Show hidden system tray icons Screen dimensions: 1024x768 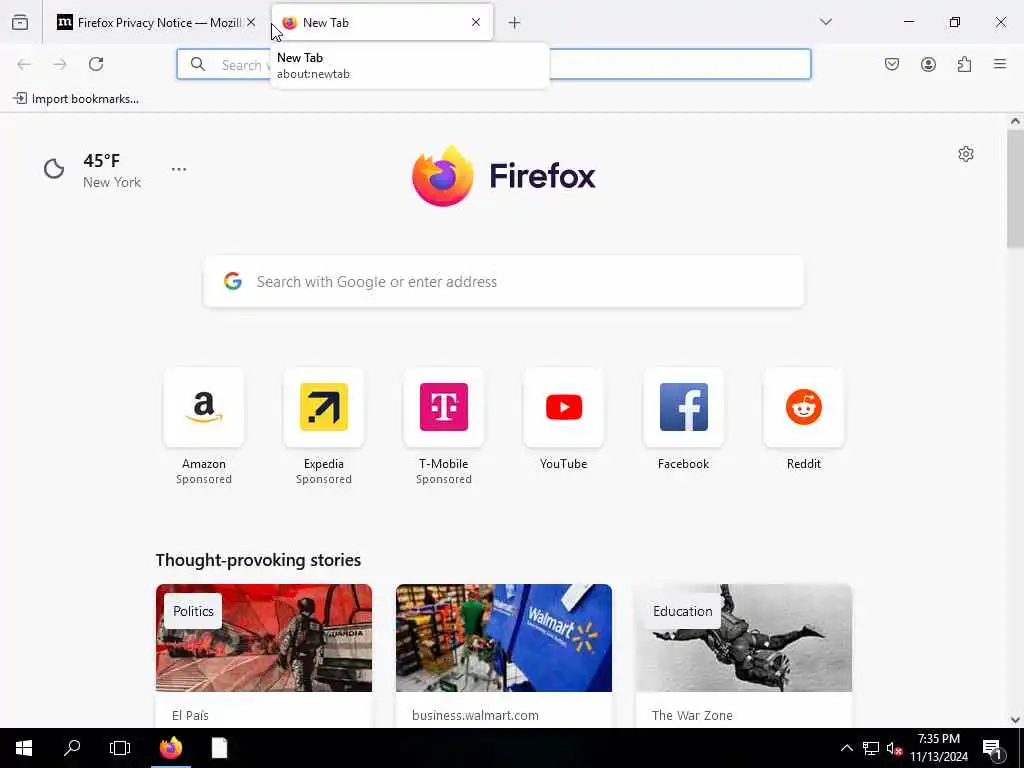coord(846,748)
